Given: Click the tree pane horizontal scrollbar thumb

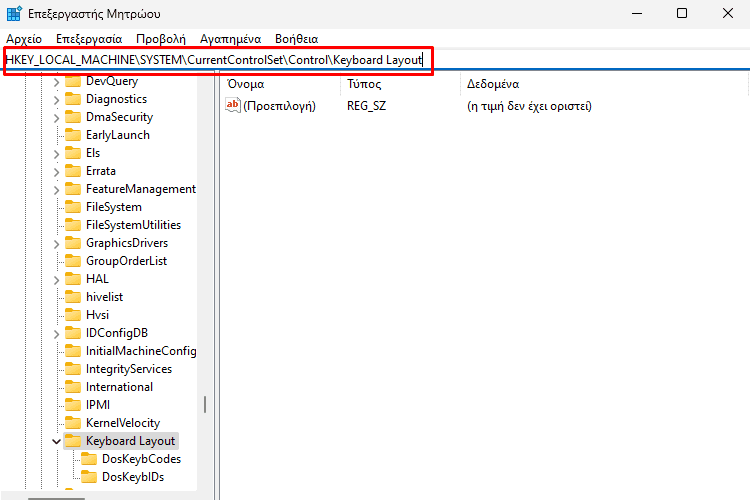Looking at the screenshot, I should point(56,498).
